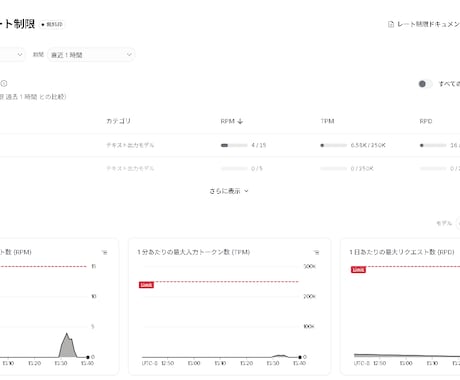Open the 直近1時間 period dropdown
This screenshot has width=460, height=380.
pyautogui.click(x=91, y=55)
